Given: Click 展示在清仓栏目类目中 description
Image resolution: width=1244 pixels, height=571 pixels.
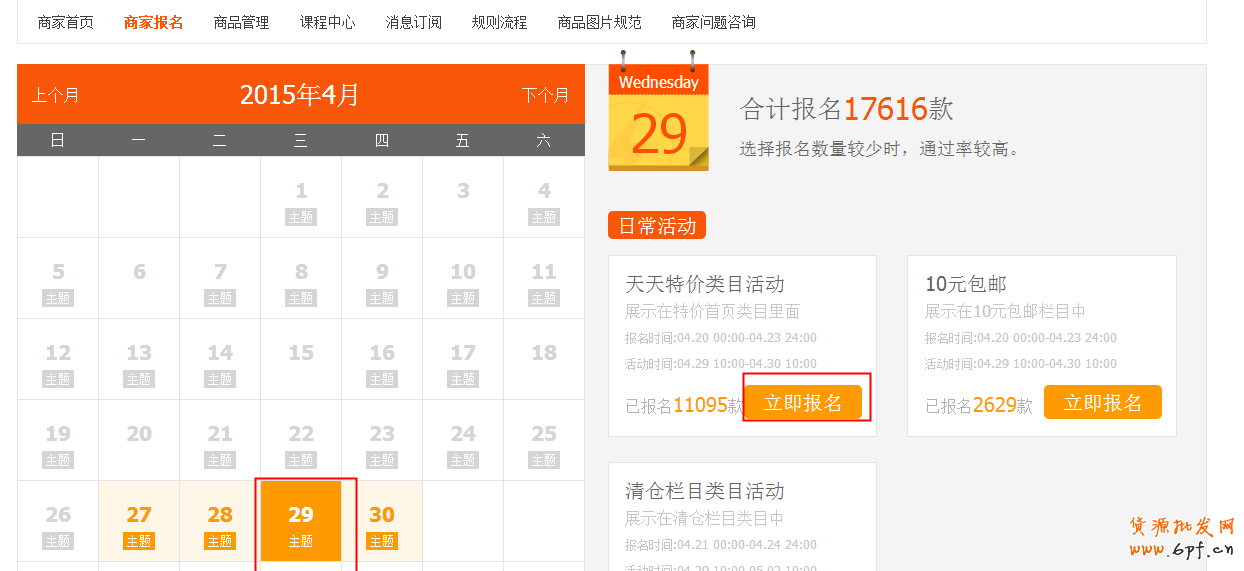Looking at the screenshot, I should pos(705,518).
